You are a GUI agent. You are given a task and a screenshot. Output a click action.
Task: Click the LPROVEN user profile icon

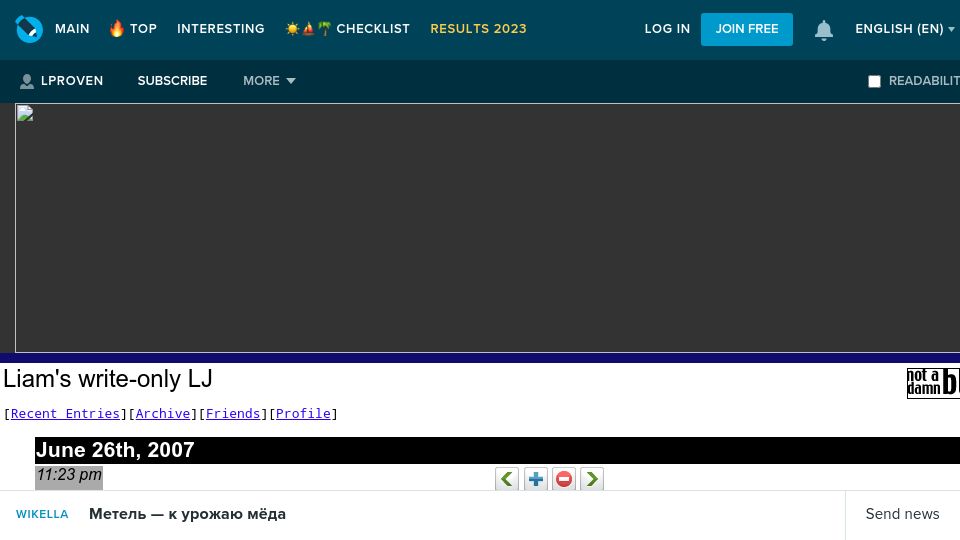pos(26,81)
